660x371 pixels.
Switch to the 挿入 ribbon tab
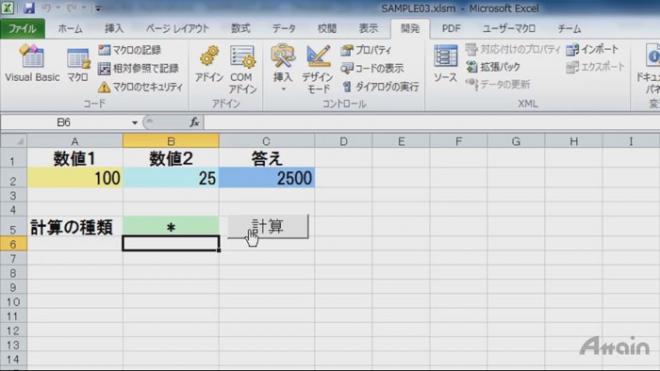(114, 29)
